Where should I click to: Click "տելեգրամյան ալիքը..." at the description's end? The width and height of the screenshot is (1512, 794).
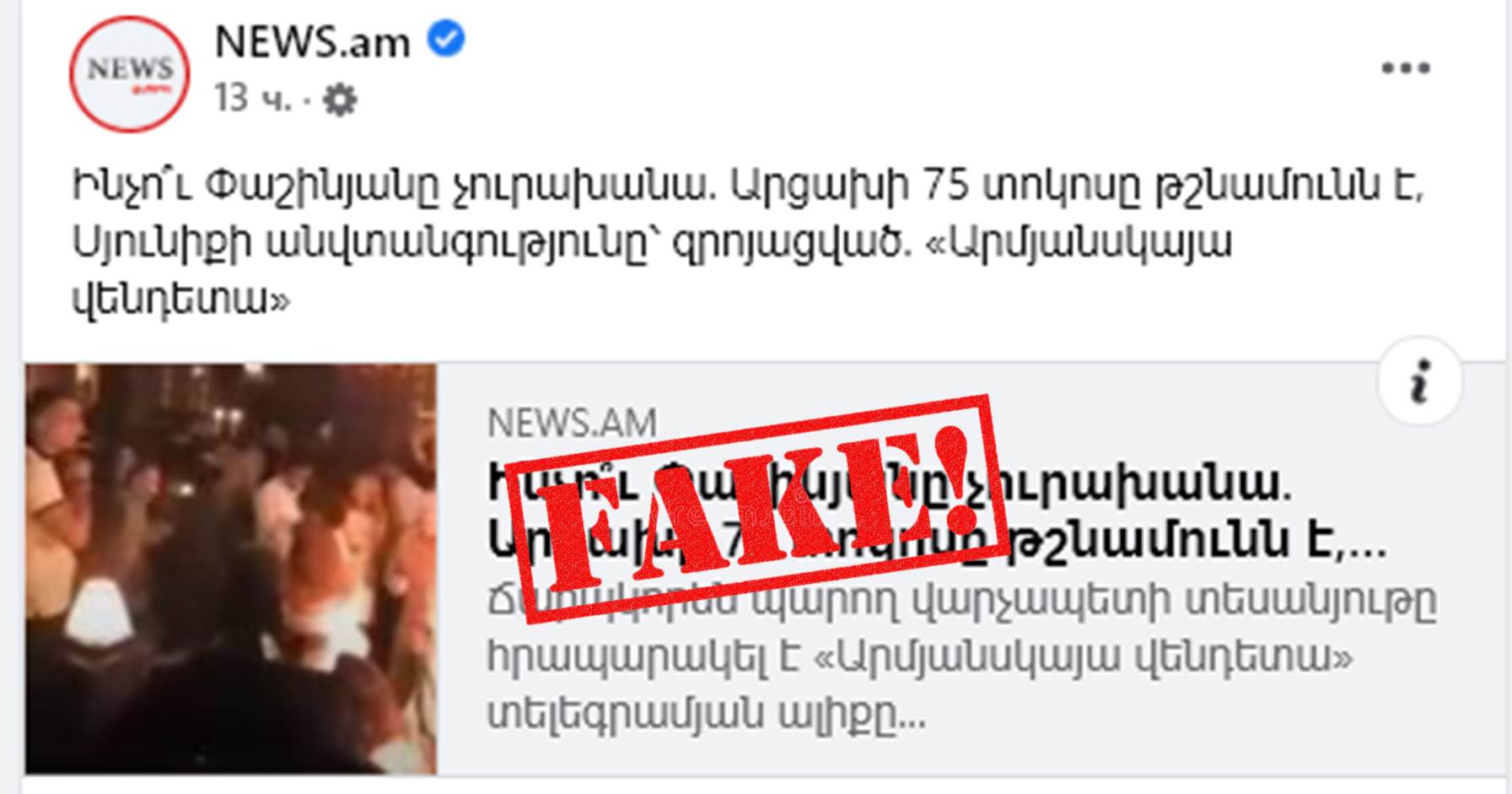[x=706, y=713]
